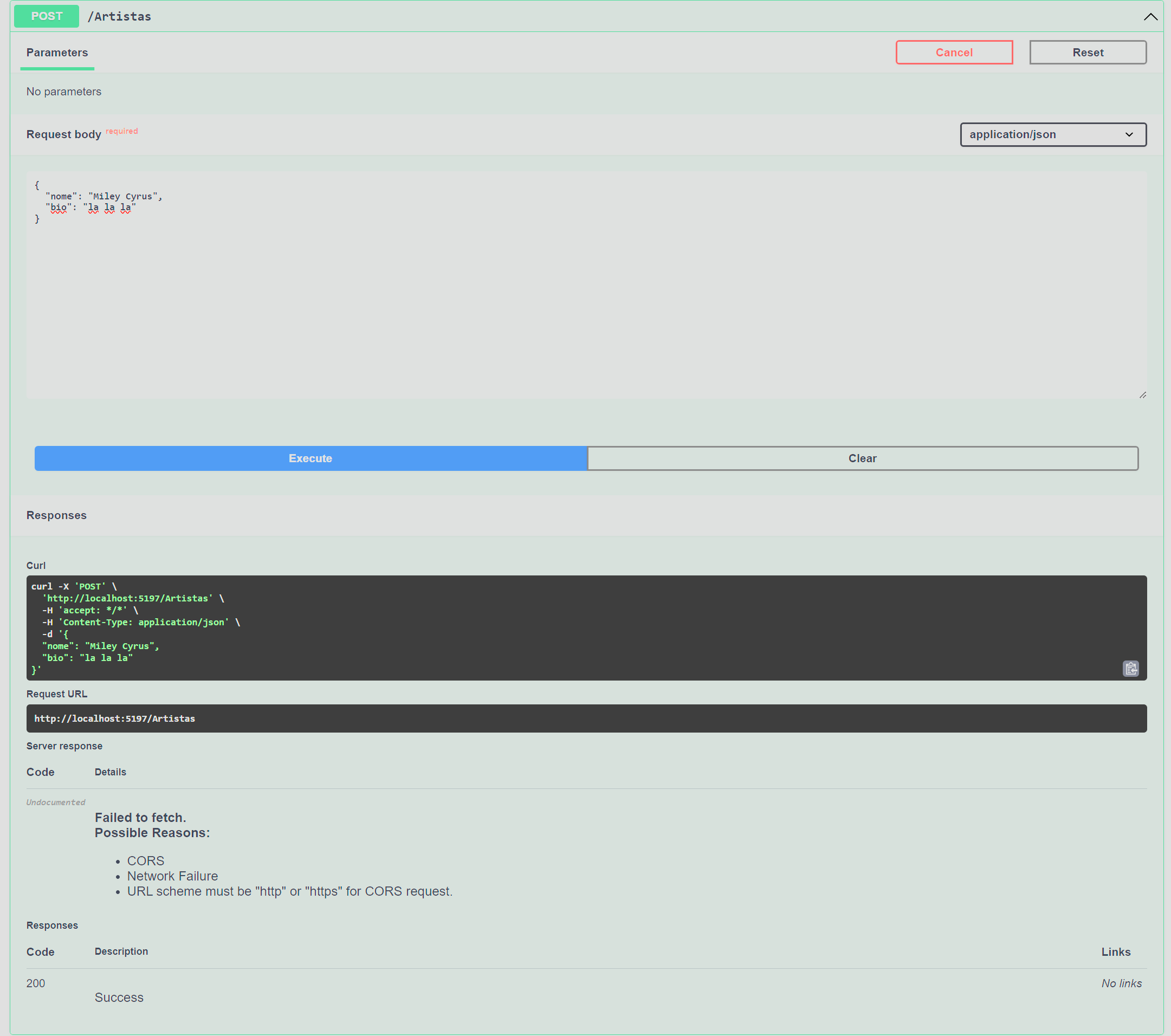Click the /Artistas endpoint path
The width and height of the screenshot is (1171, 1036).
click(x=119, y=17)
